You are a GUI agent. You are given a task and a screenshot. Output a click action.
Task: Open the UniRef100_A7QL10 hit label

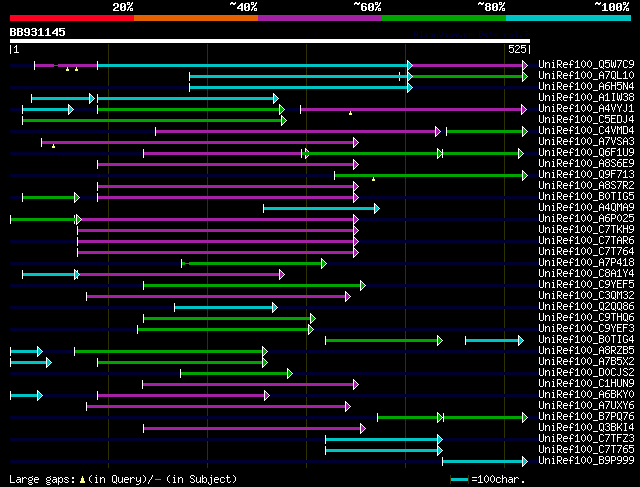tap(586, 76)
